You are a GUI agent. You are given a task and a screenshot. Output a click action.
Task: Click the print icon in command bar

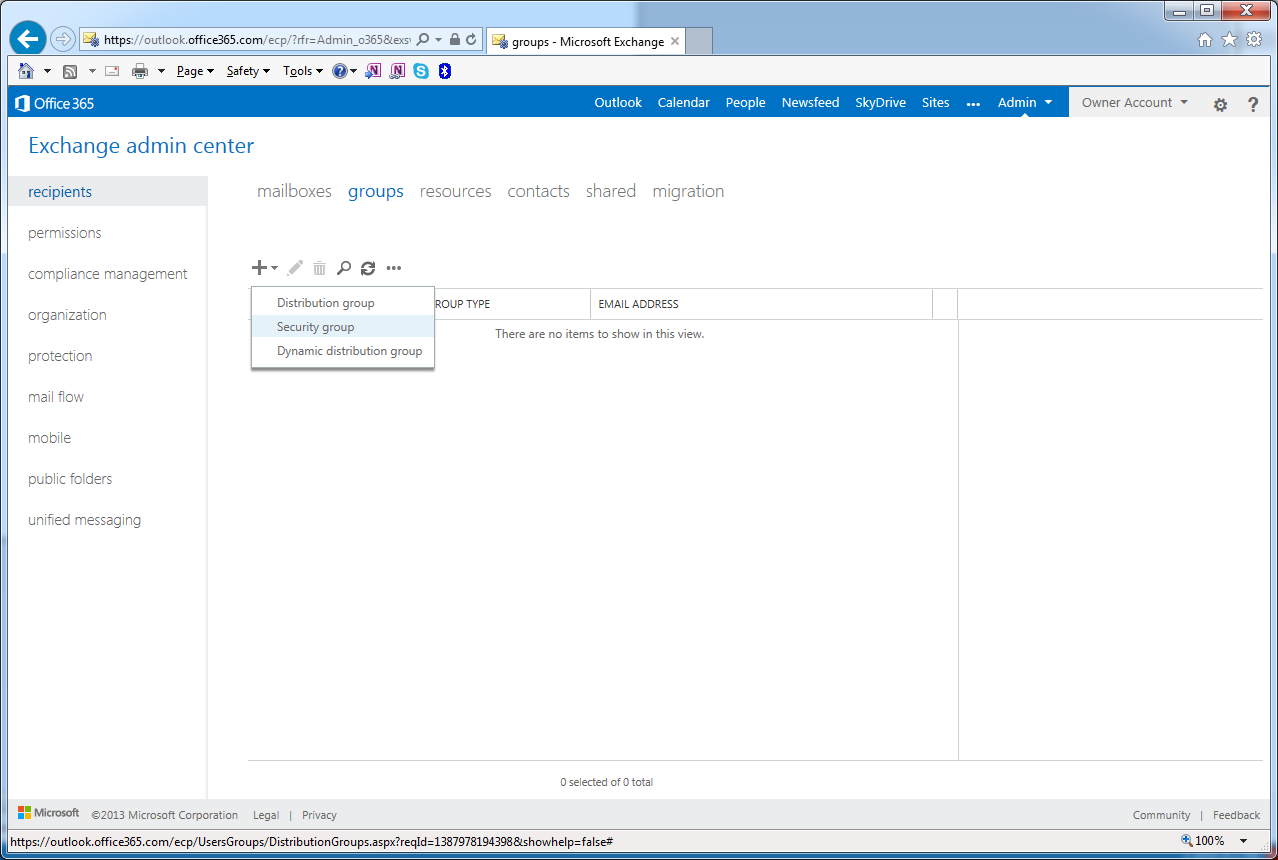pos(140,71)
